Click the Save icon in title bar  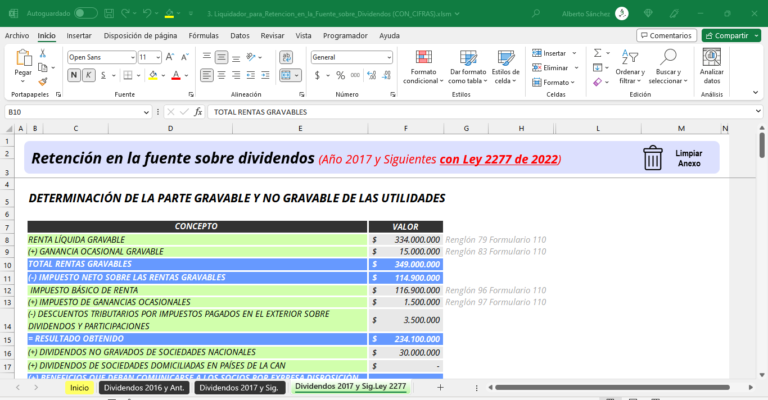click(x=109, y=14)
